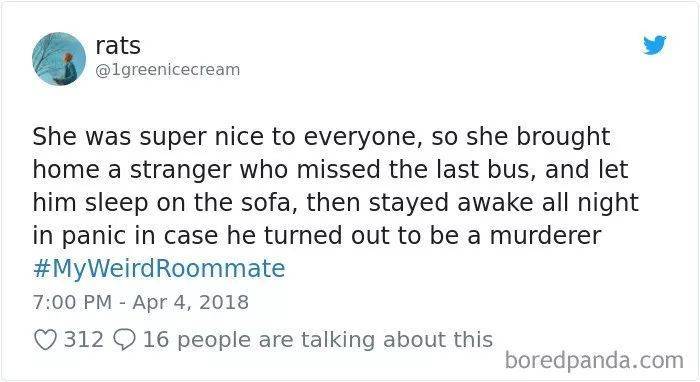Click the word "murderer" in the tweet
This screenshot has height=382, width=700.
pos(546,236)
